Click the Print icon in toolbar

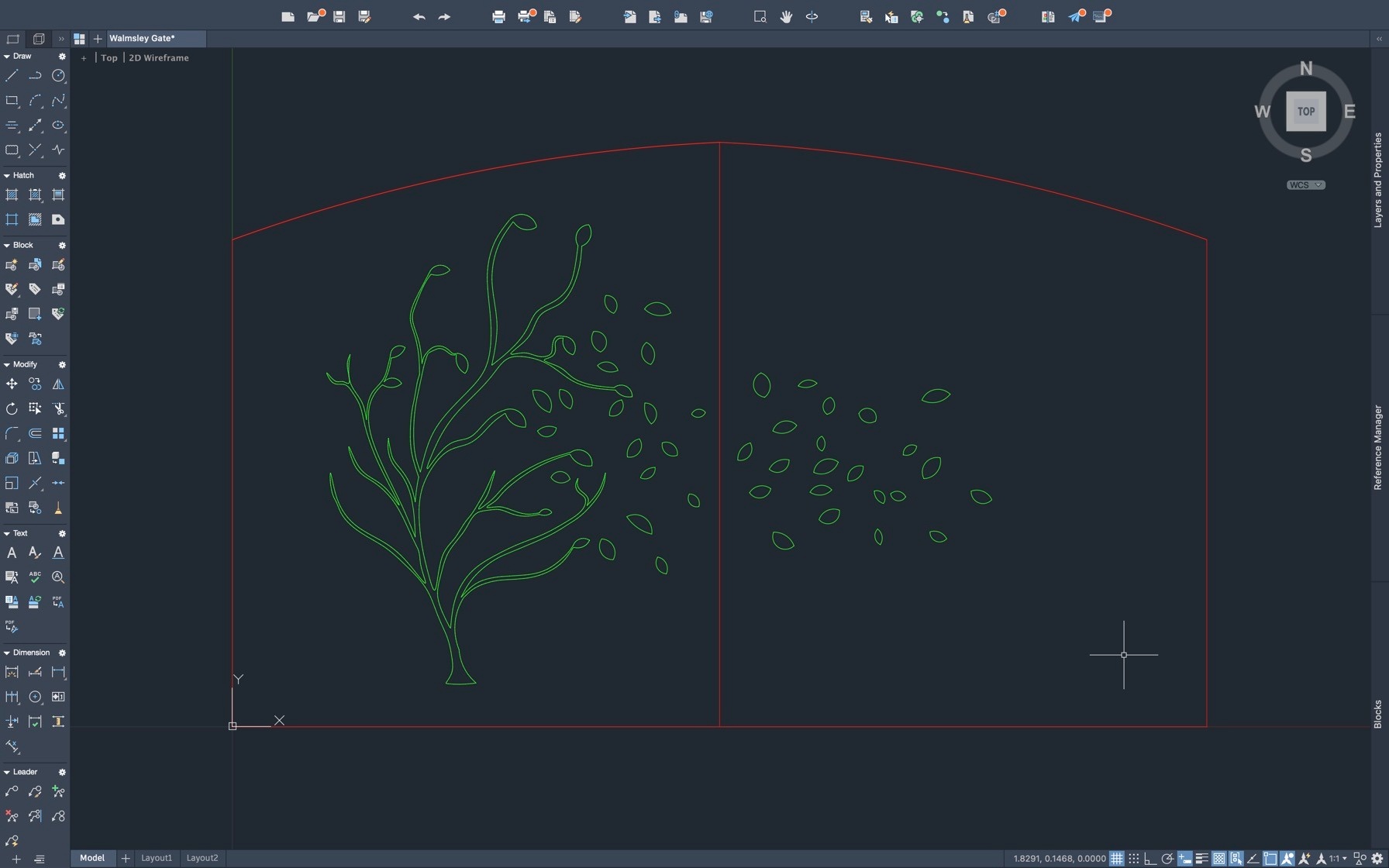coord(498,16)
